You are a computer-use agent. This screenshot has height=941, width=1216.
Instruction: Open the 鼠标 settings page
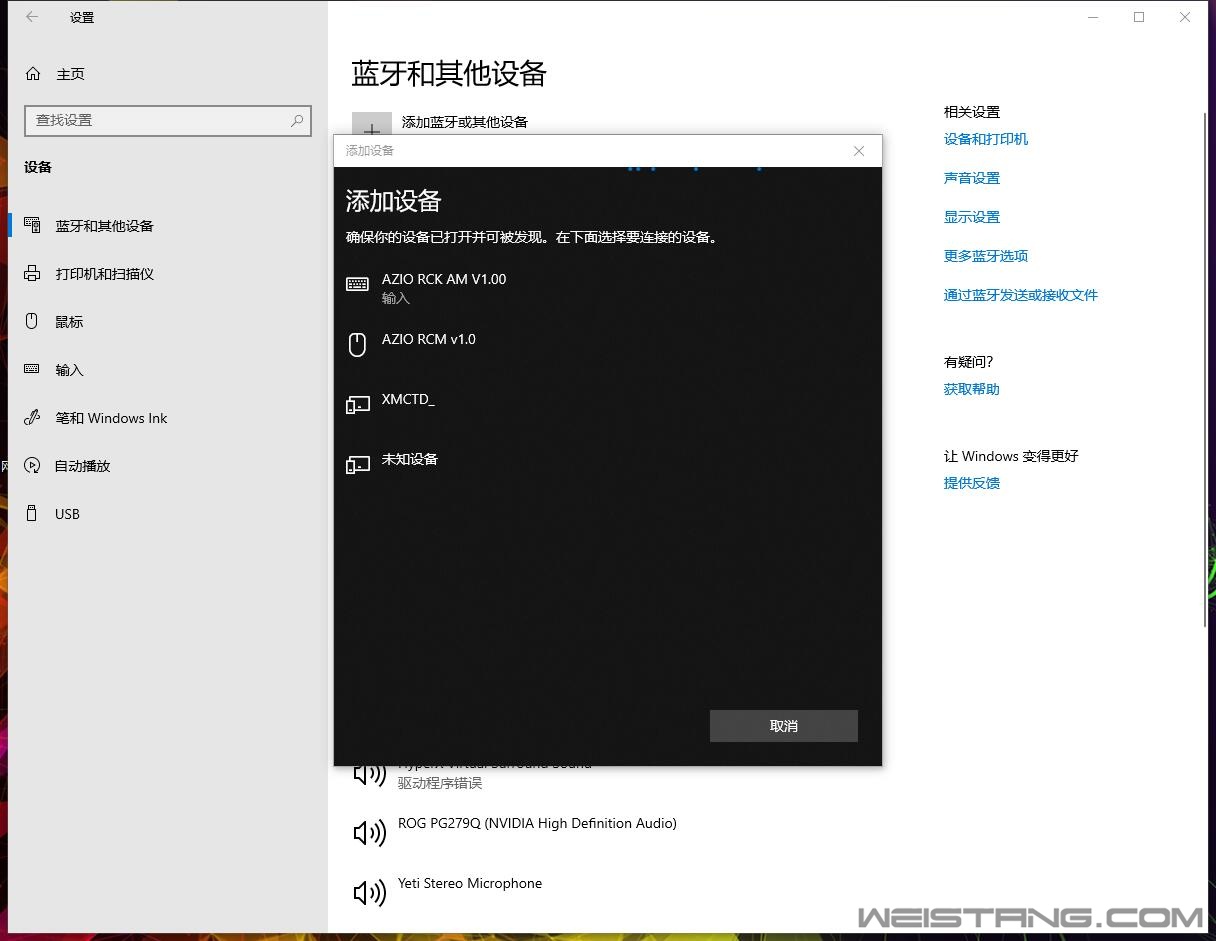click(x=168, y=322)
